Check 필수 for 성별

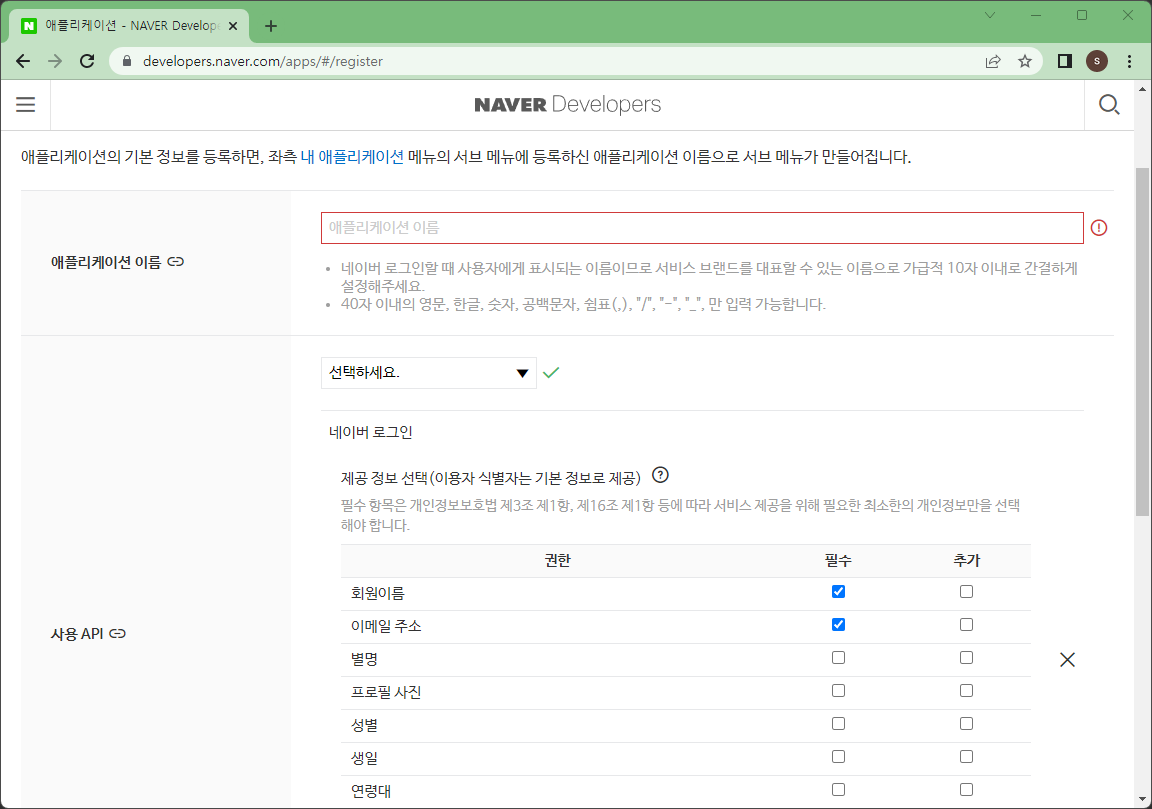[x=838, y=724]
